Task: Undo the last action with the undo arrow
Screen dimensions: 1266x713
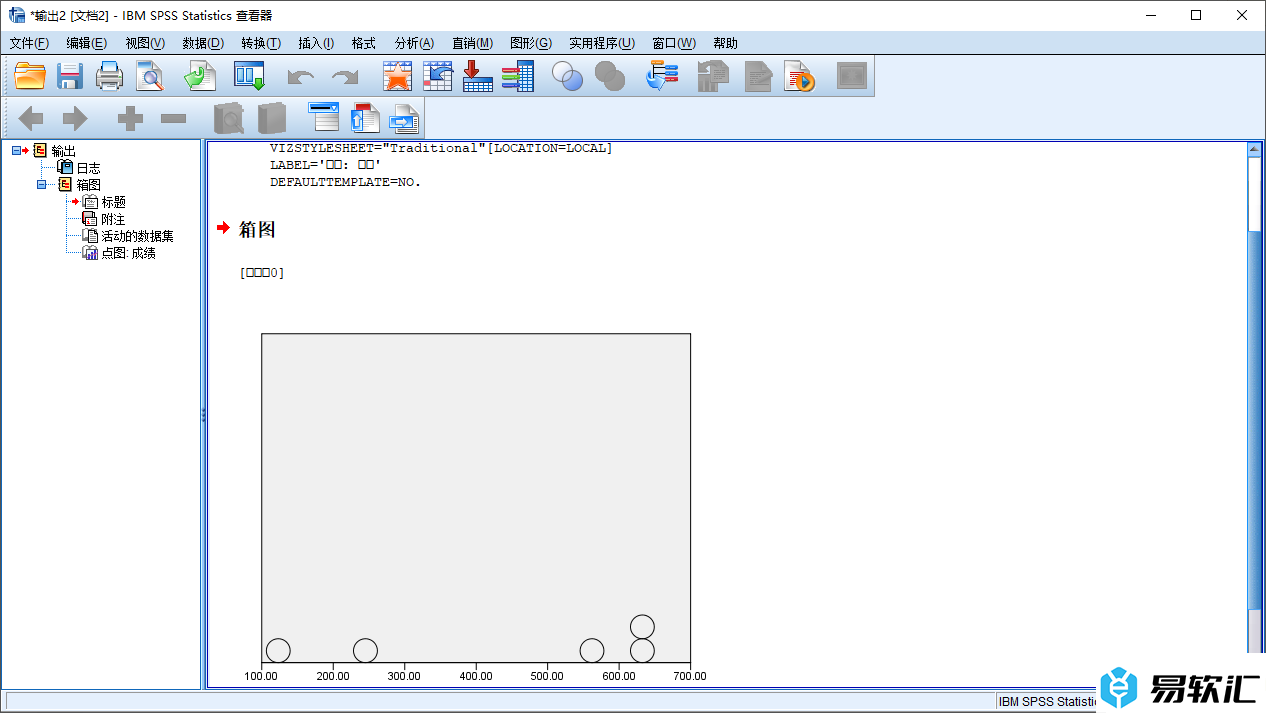Action: tap(300, 77)
